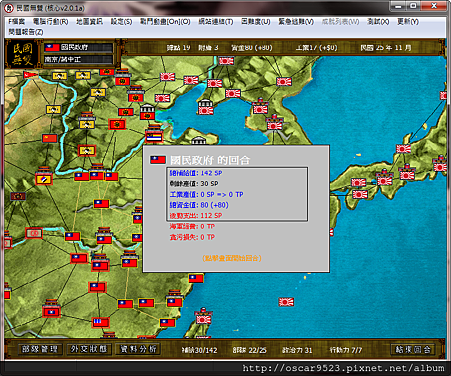Screen dimensions: 451x376
Task: Open the 地圖資訊 menu
Action: pyautogui.click(x=89, y=22)
